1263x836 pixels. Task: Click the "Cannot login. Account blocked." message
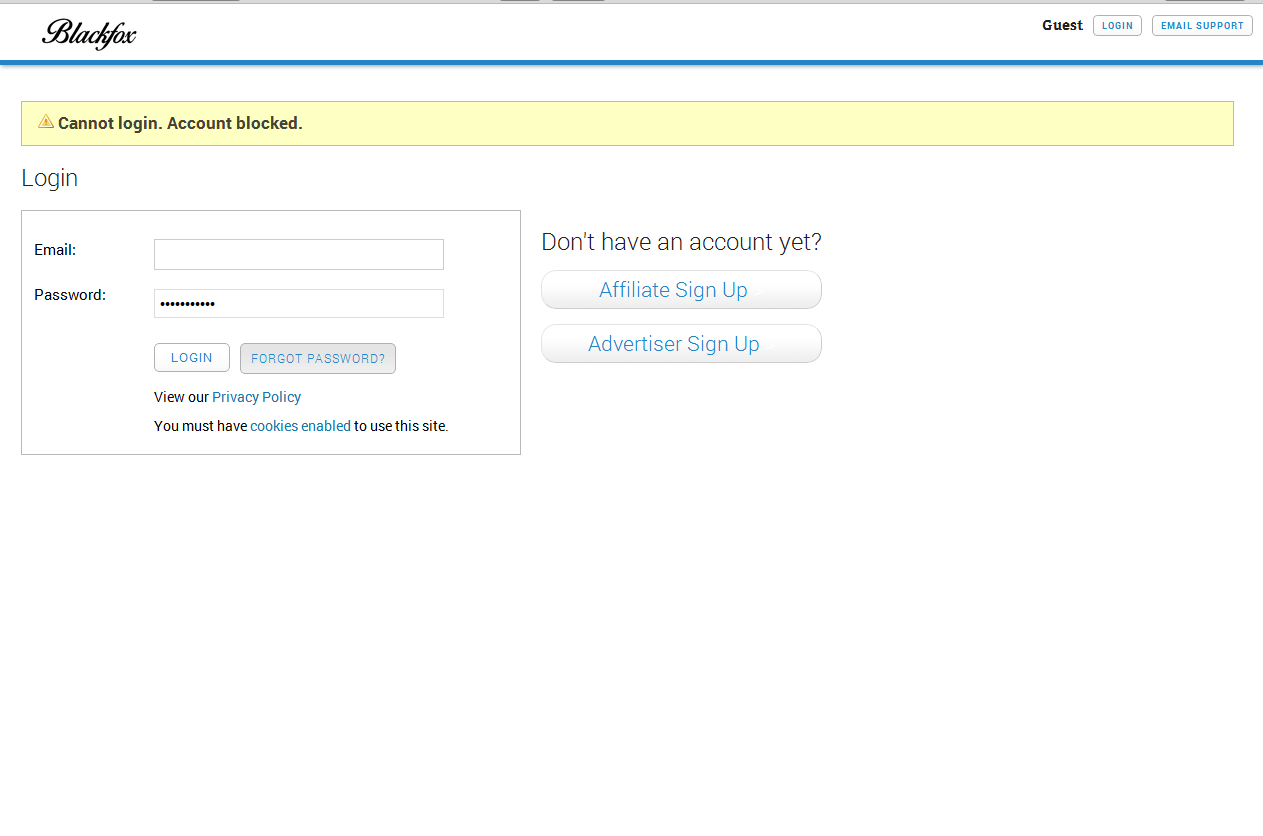(x=180, y=123)
